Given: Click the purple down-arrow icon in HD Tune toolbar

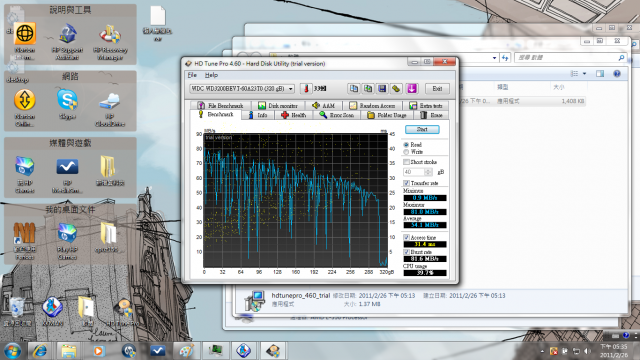Looking at the screenshot, I should pos(412,89).
